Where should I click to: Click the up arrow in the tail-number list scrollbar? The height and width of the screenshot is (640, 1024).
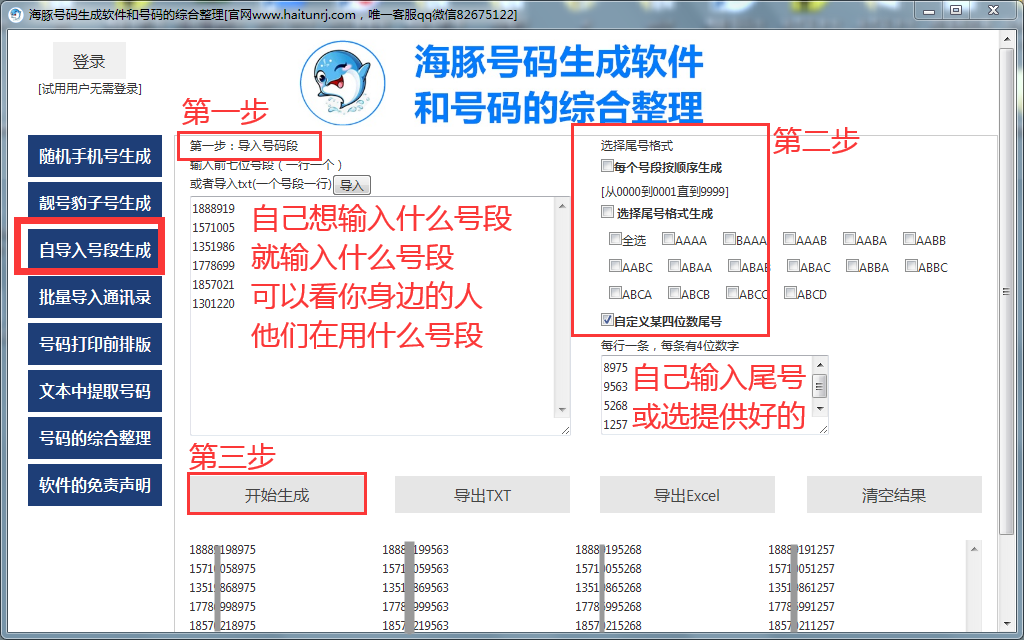(820, 366)
